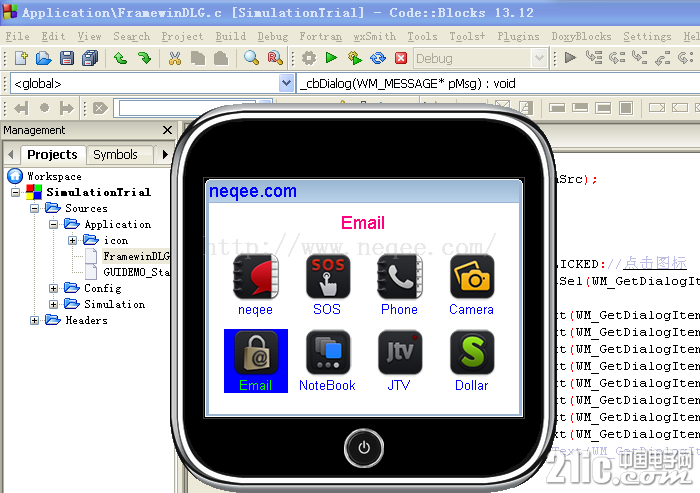This screenshot has width=700, height=493.
Task: Click the Cut scissors icon
Action: click(175, 58)
